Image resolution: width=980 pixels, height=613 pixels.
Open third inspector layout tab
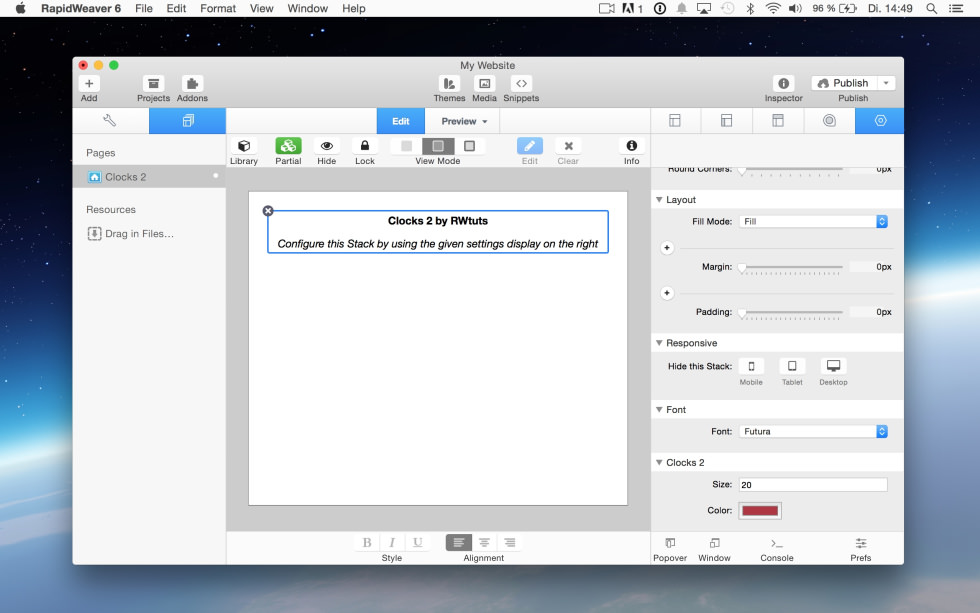(x=778, y=121)
